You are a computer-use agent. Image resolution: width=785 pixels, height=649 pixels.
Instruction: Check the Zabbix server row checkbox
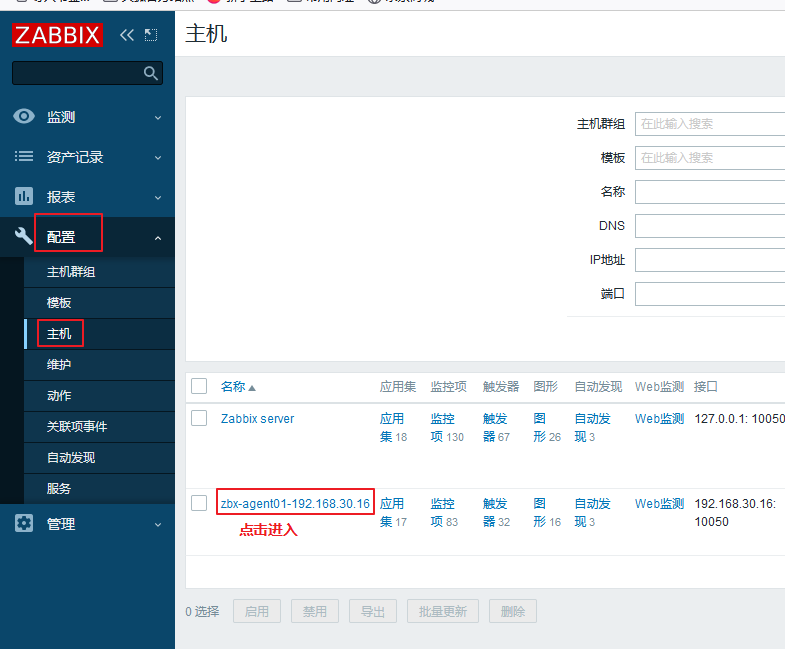[199, 418]
